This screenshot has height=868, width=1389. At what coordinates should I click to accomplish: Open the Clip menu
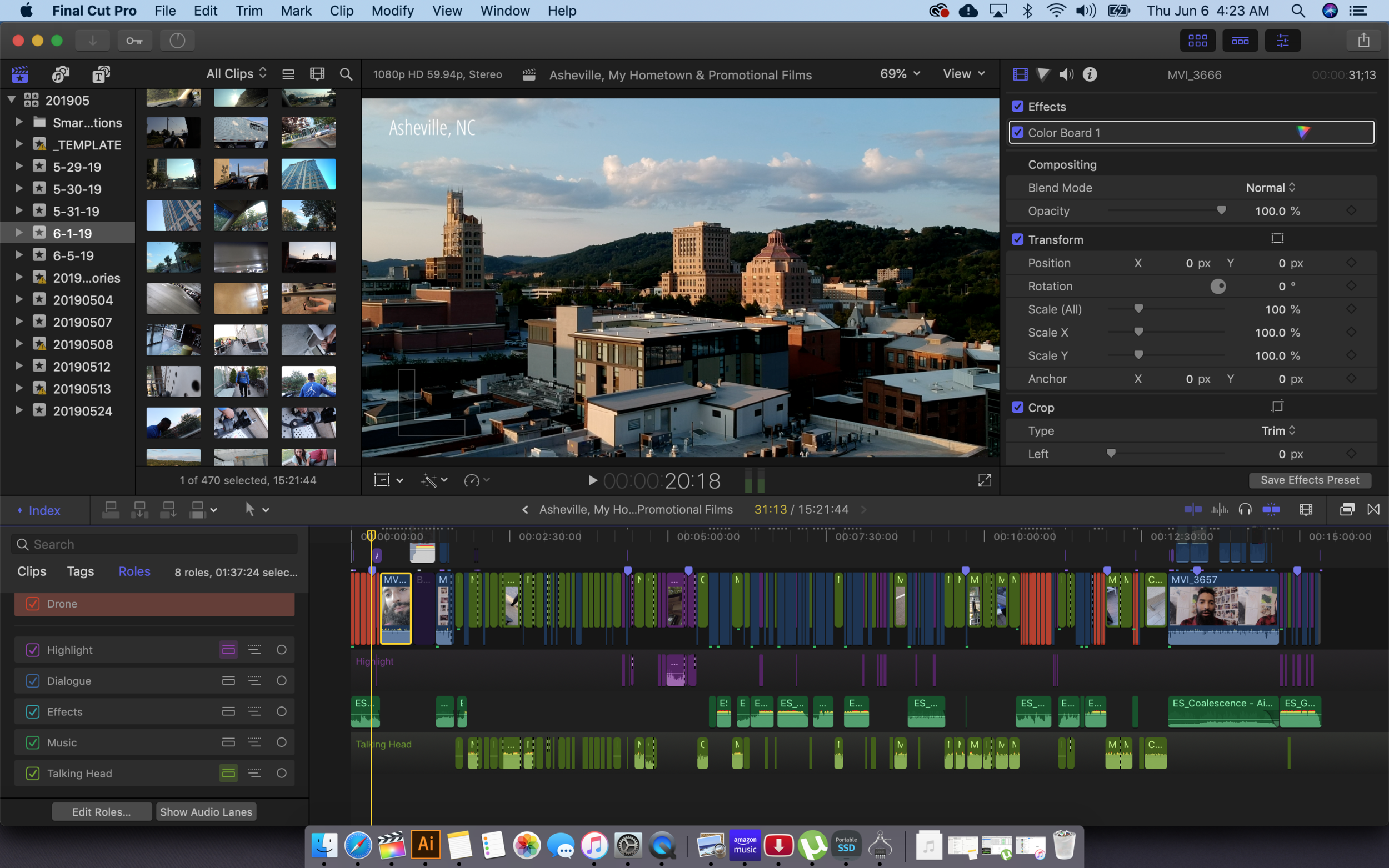341,11
